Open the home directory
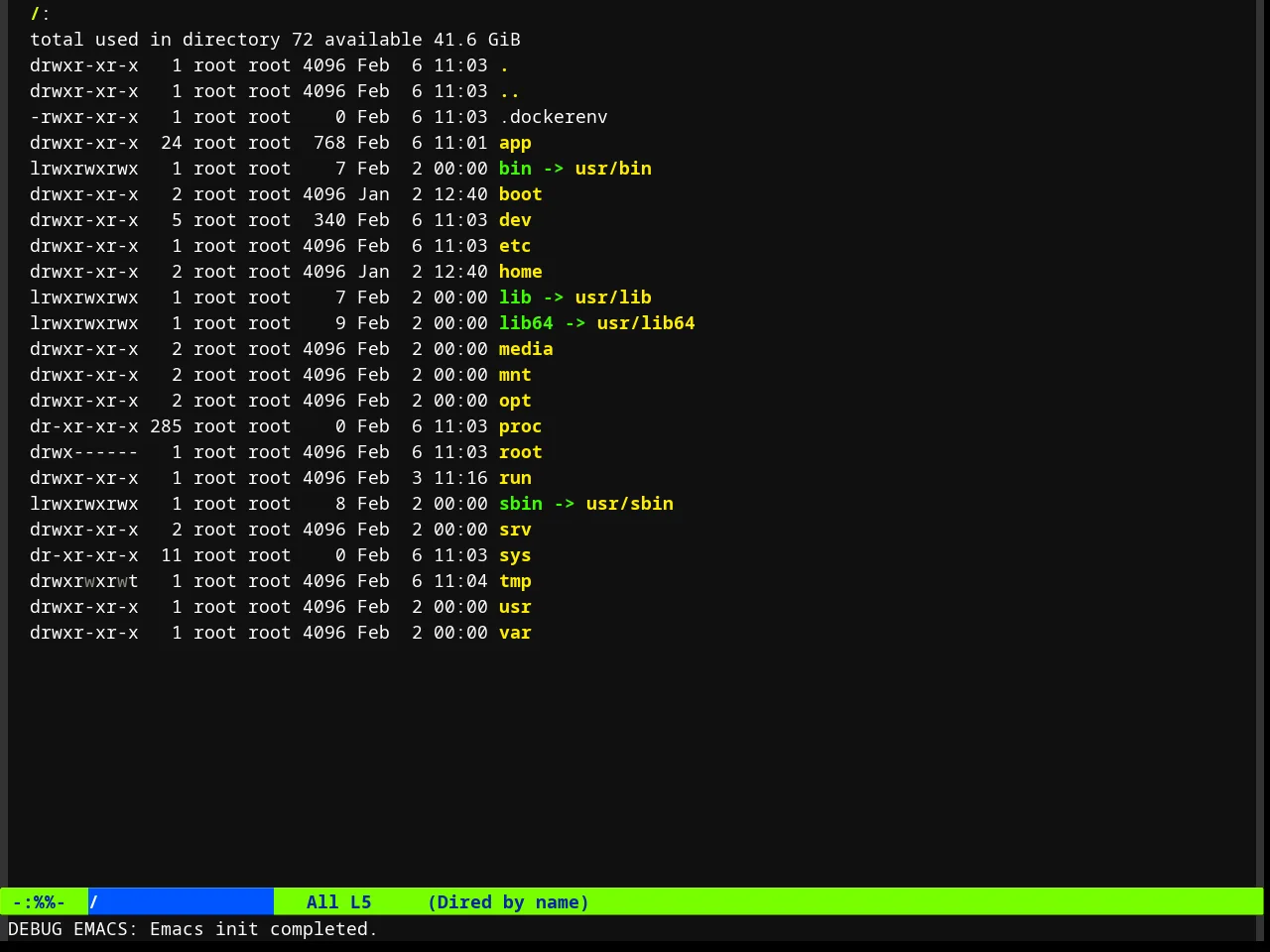This screenshot has width=1270, height=952. 520,272
